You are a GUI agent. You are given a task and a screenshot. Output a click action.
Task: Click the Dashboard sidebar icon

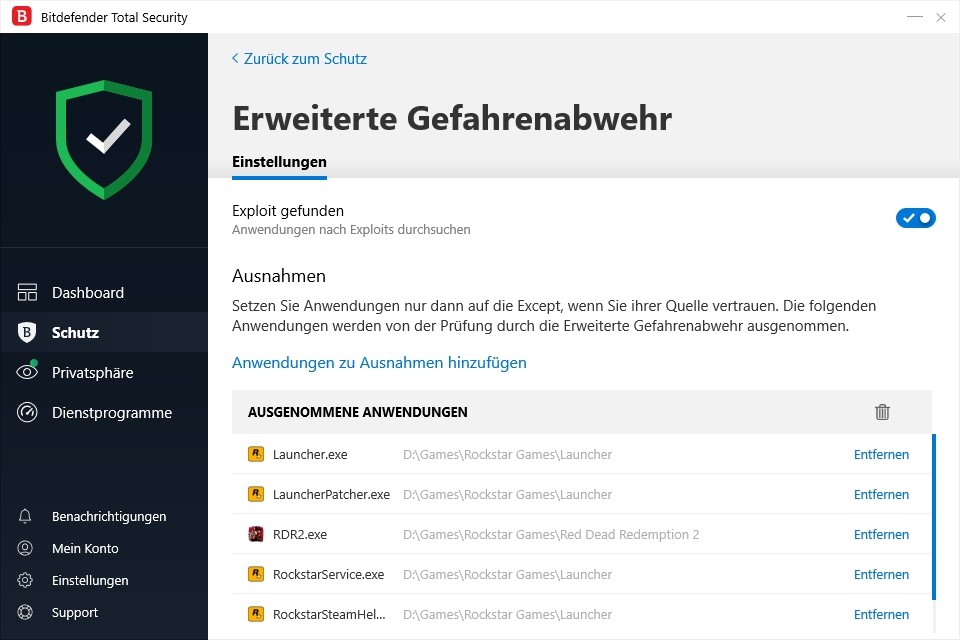pos(27,292)
